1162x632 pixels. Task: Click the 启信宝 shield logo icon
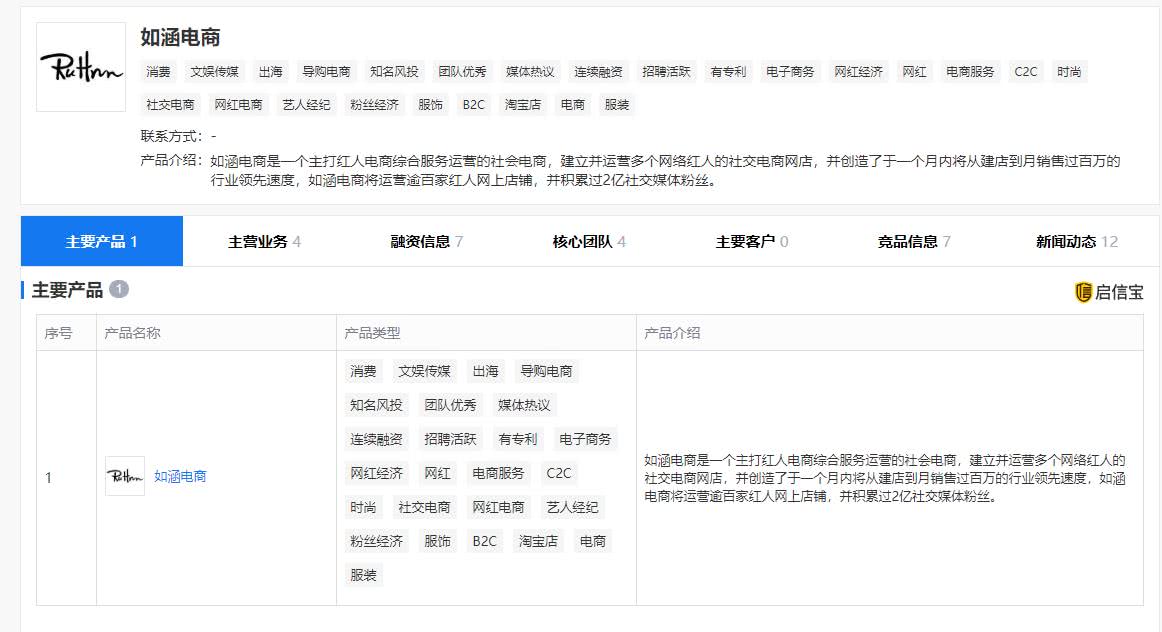coord(1083,292)
